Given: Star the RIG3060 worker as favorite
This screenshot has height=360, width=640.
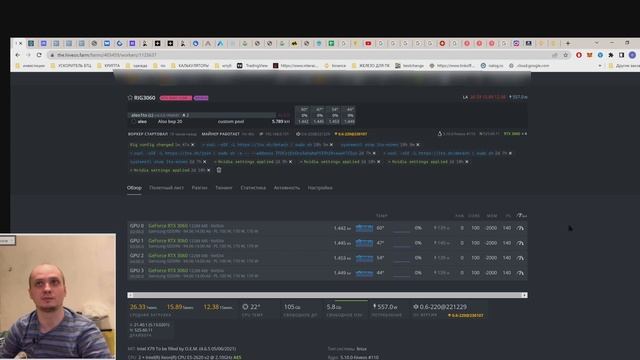Looking at the screenshot, I should 130,98.
